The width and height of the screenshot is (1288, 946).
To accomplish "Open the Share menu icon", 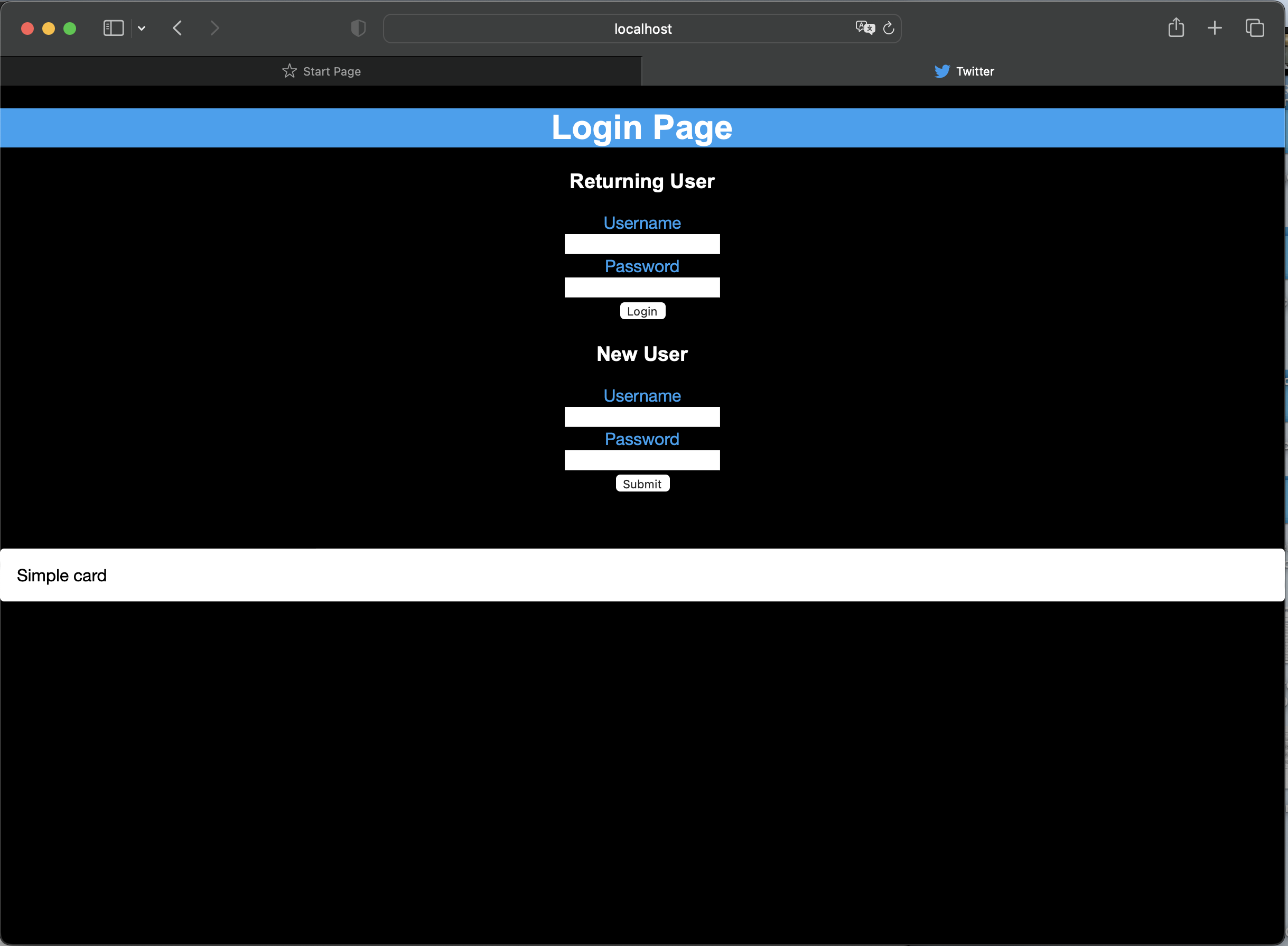I will coord(1176,27).
